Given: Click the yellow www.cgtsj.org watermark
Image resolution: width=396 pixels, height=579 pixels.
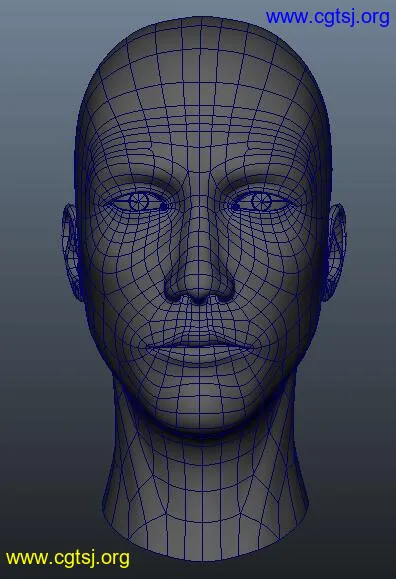Looking at the screenshot, I should [x=68, y=558].
